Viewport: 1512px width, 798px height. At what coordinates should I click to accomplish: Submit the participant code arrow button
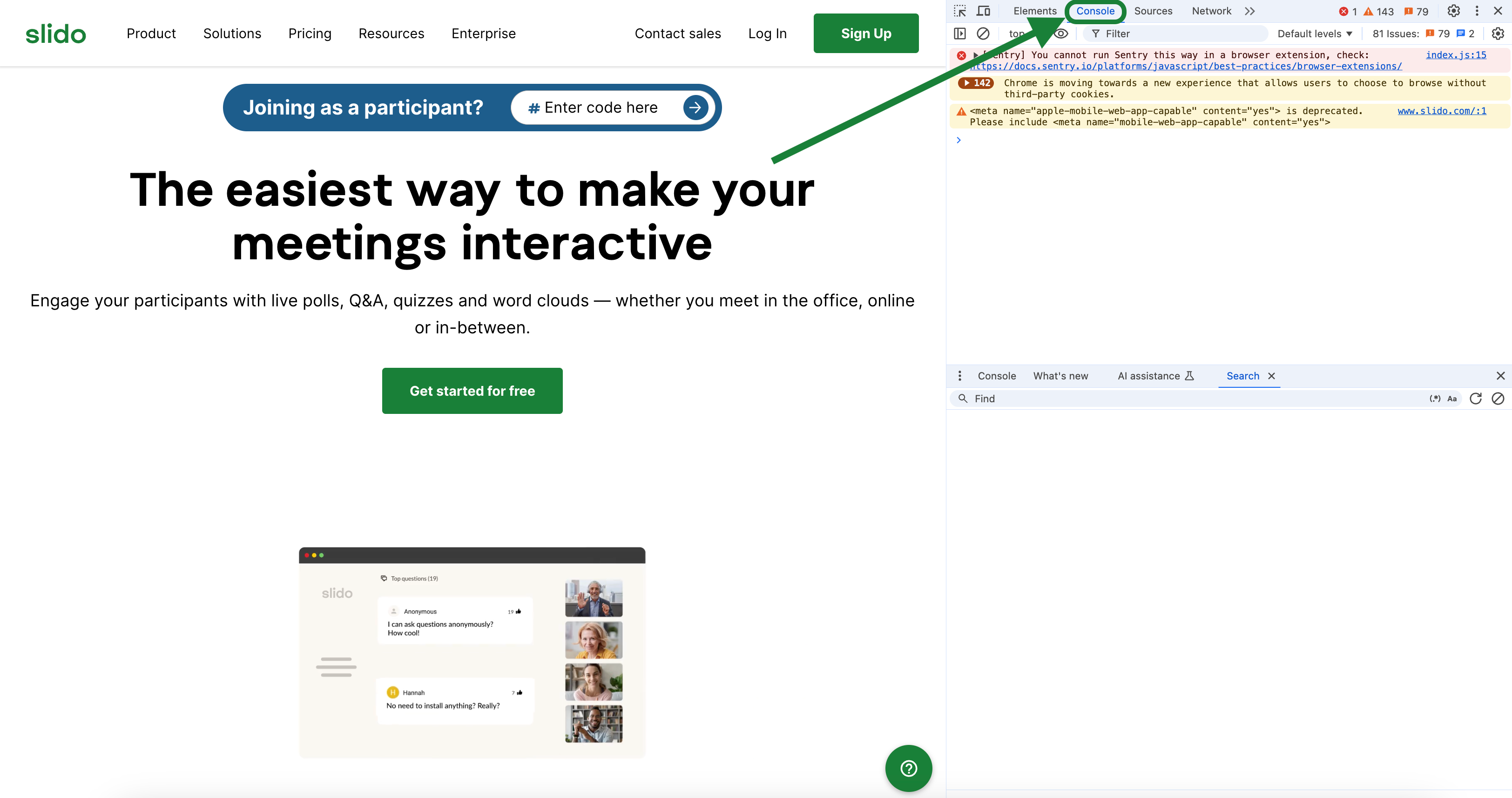pyautogui.click(x=695, y=108)
